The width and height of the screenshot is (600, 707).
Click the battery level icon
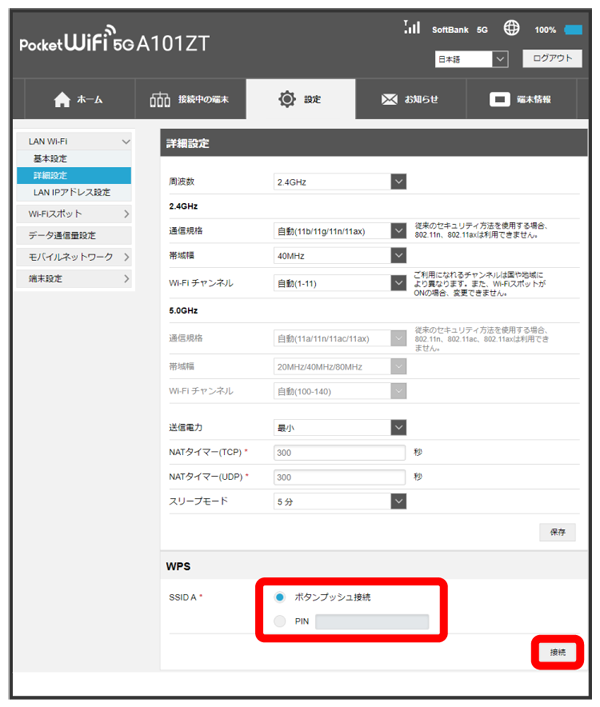[x=573, y=30]
